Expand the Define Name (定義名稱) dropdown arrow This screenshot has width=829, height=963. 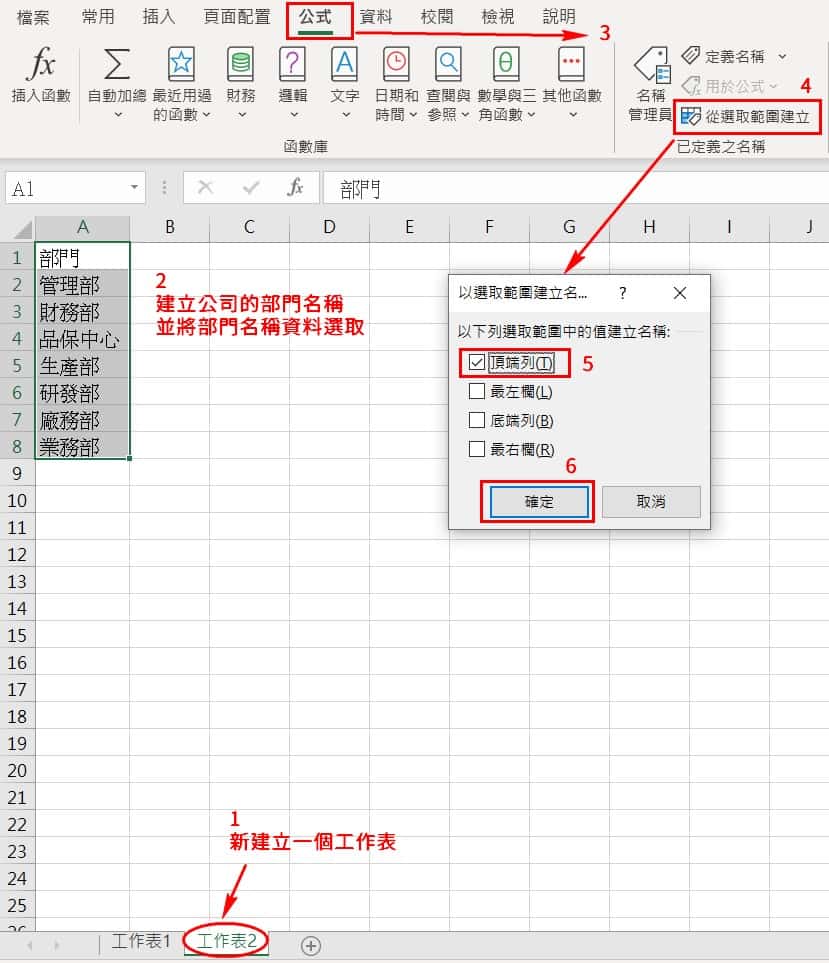[x=782, y=56]
